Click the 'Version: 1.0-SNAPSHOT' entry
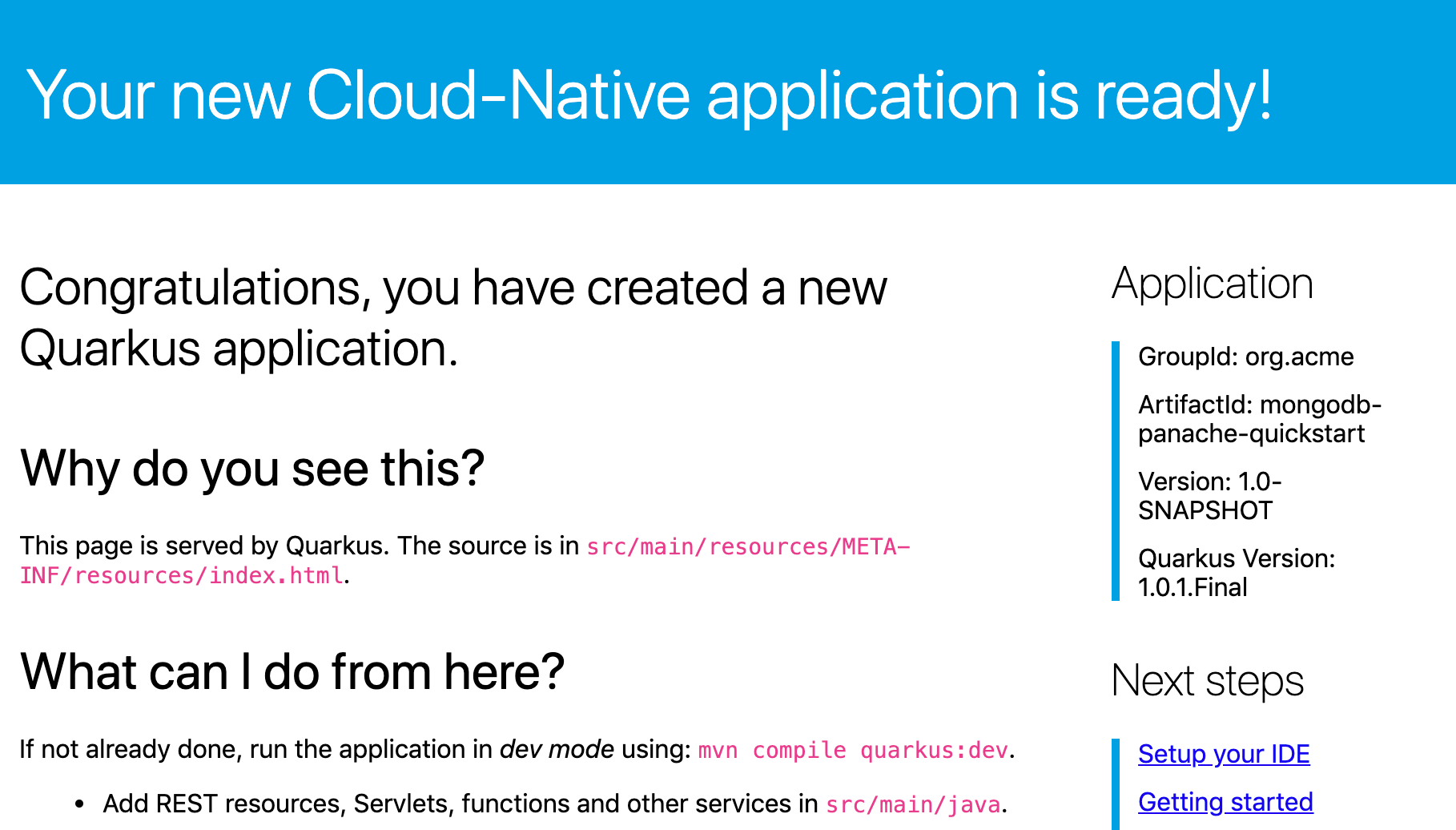Viewport: 1456px width, 830px height. click(1210, 496)
